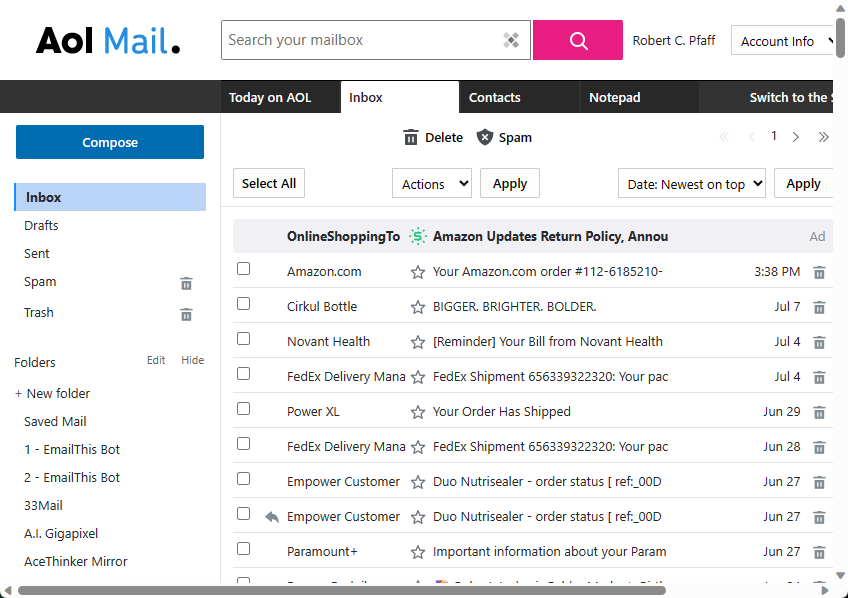Star the Amazon.com email
The width and height of the screenshot is (848, 598).
pyautogui.click(x=417, y=271)
